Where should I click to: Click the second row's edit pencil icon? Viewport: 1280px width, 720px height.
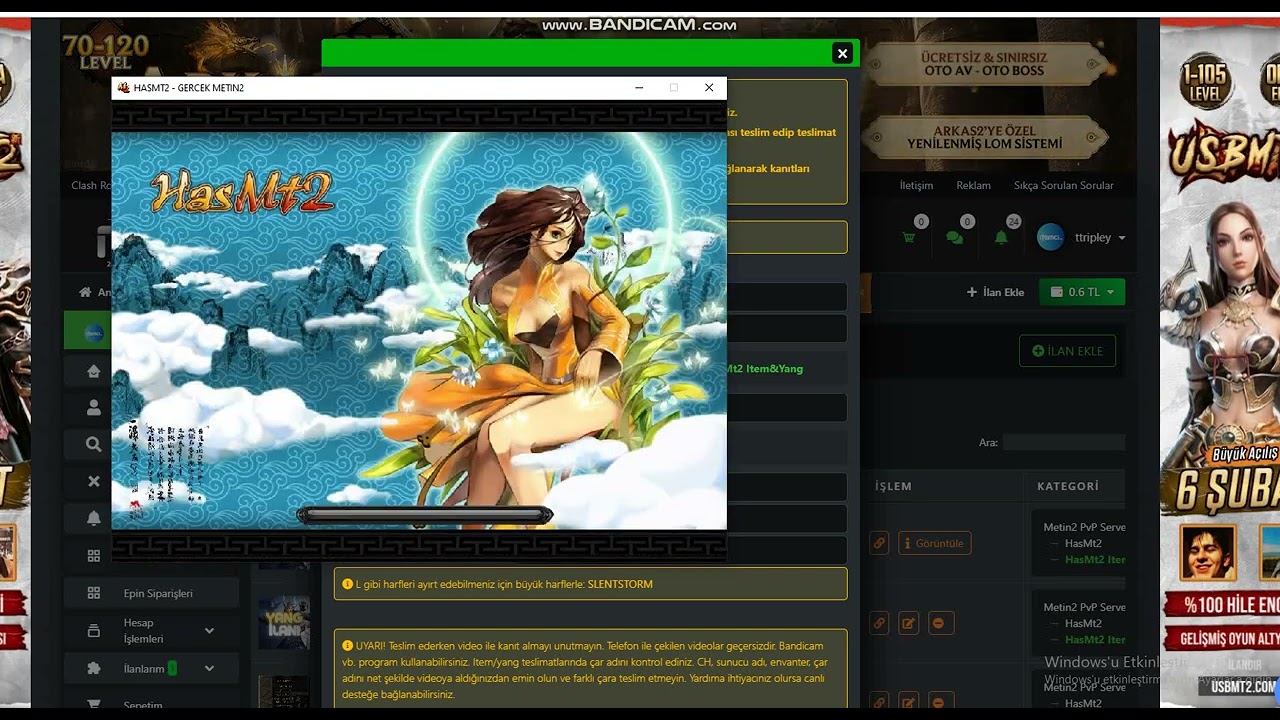pyautogui.click(x=908, y=623)
